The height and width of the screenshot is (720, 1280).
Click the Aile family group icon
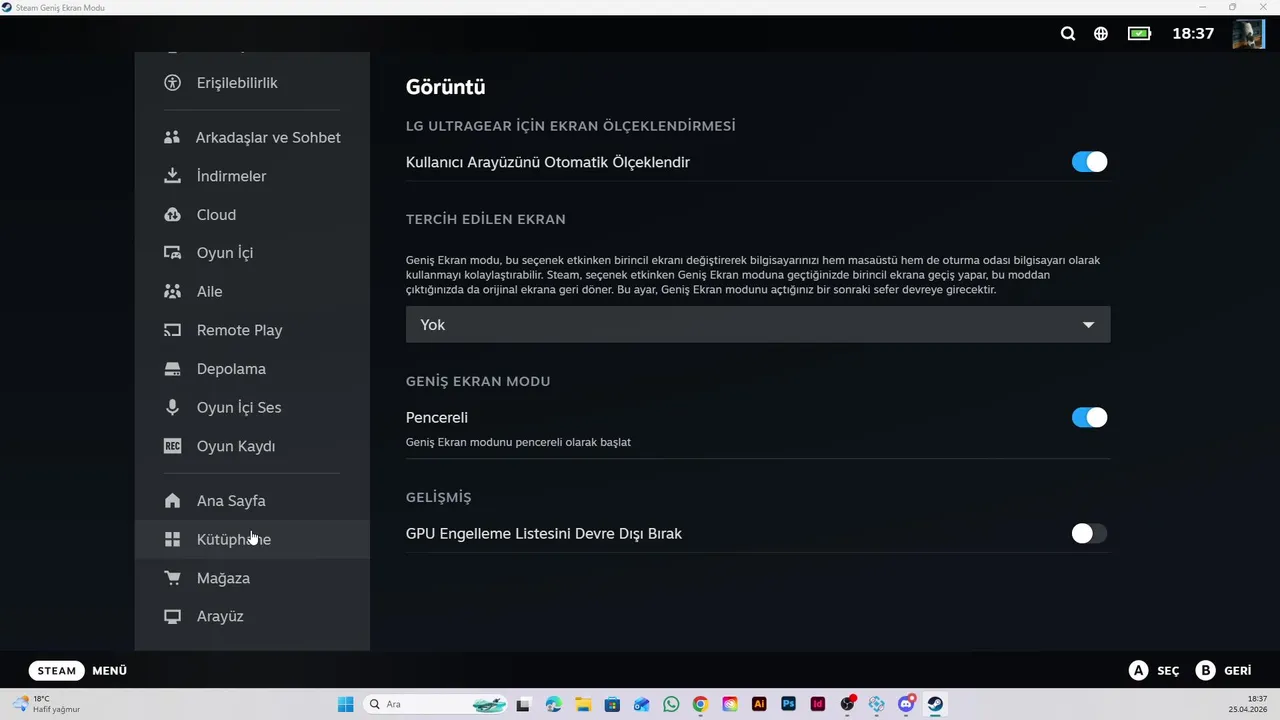172,292
